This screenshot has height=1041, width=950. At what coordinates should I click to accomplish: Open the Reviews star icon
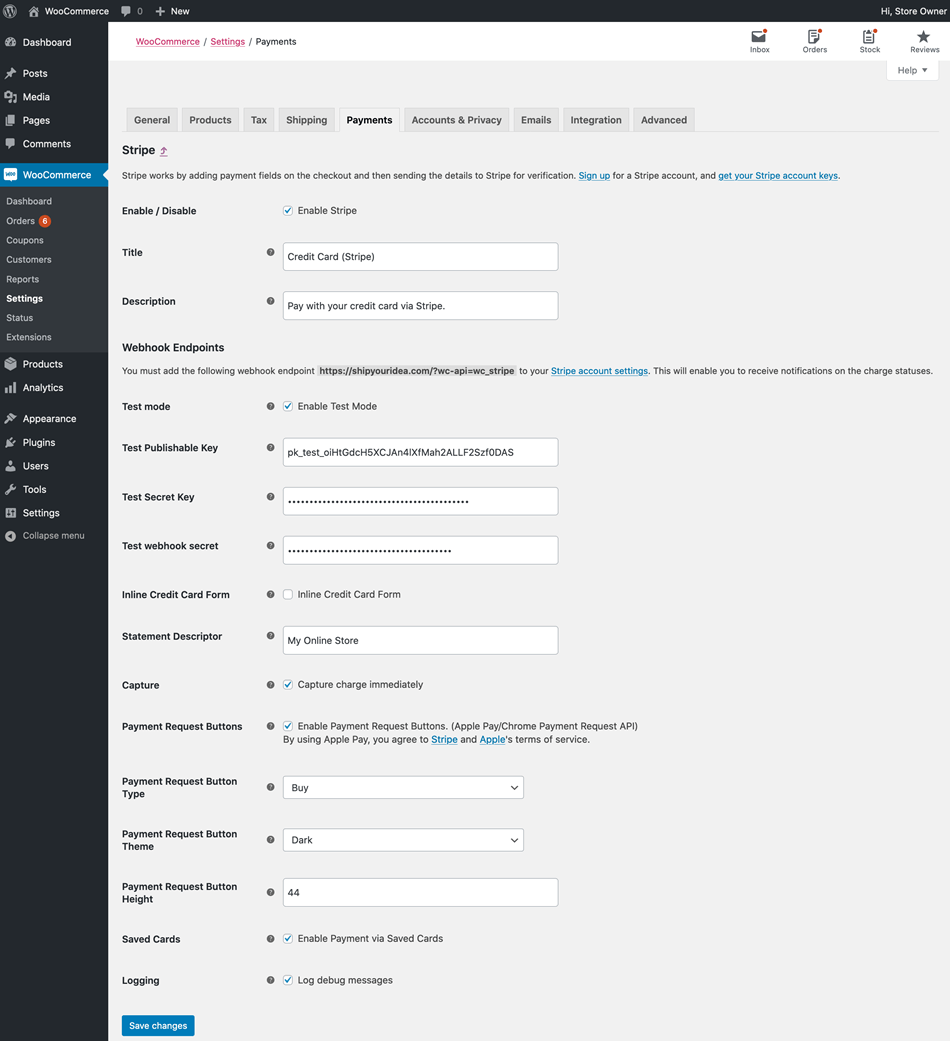[x=923, y=37]
